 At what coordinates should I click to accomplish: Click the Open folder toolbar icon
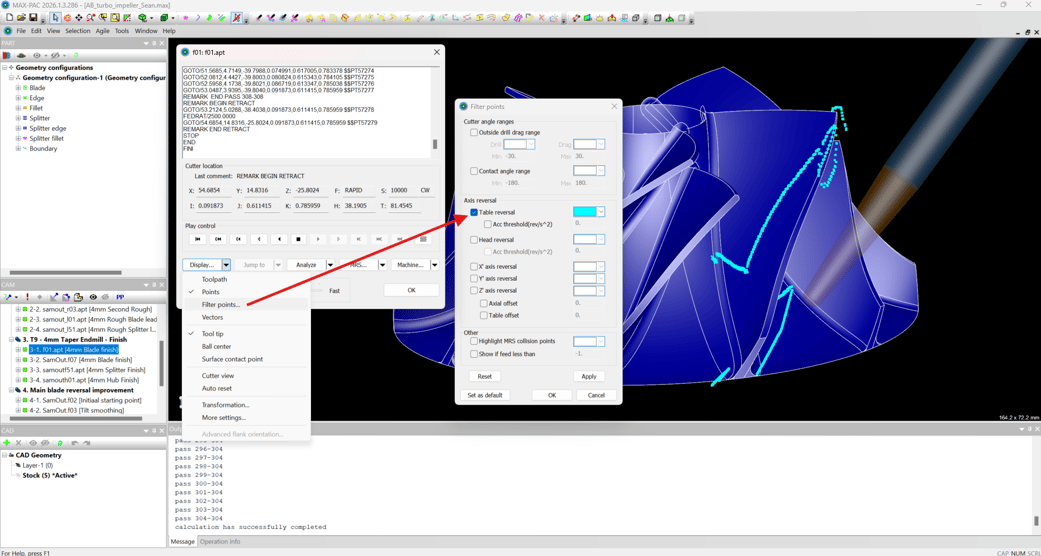(21, 17)
